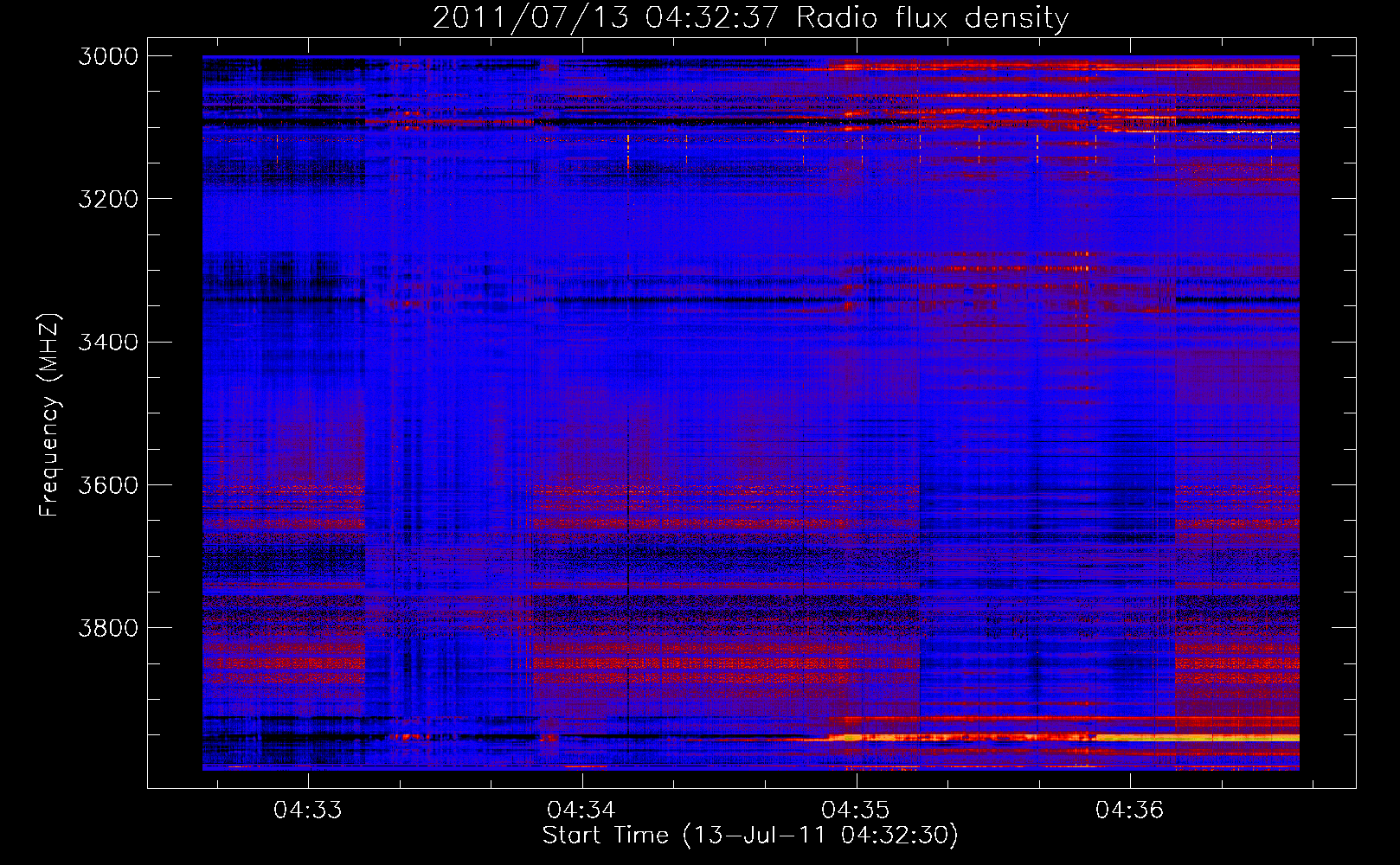Click the 3200 frequency axis label
This screenshot has height=865, width=1400.
(x=108, y=199)
